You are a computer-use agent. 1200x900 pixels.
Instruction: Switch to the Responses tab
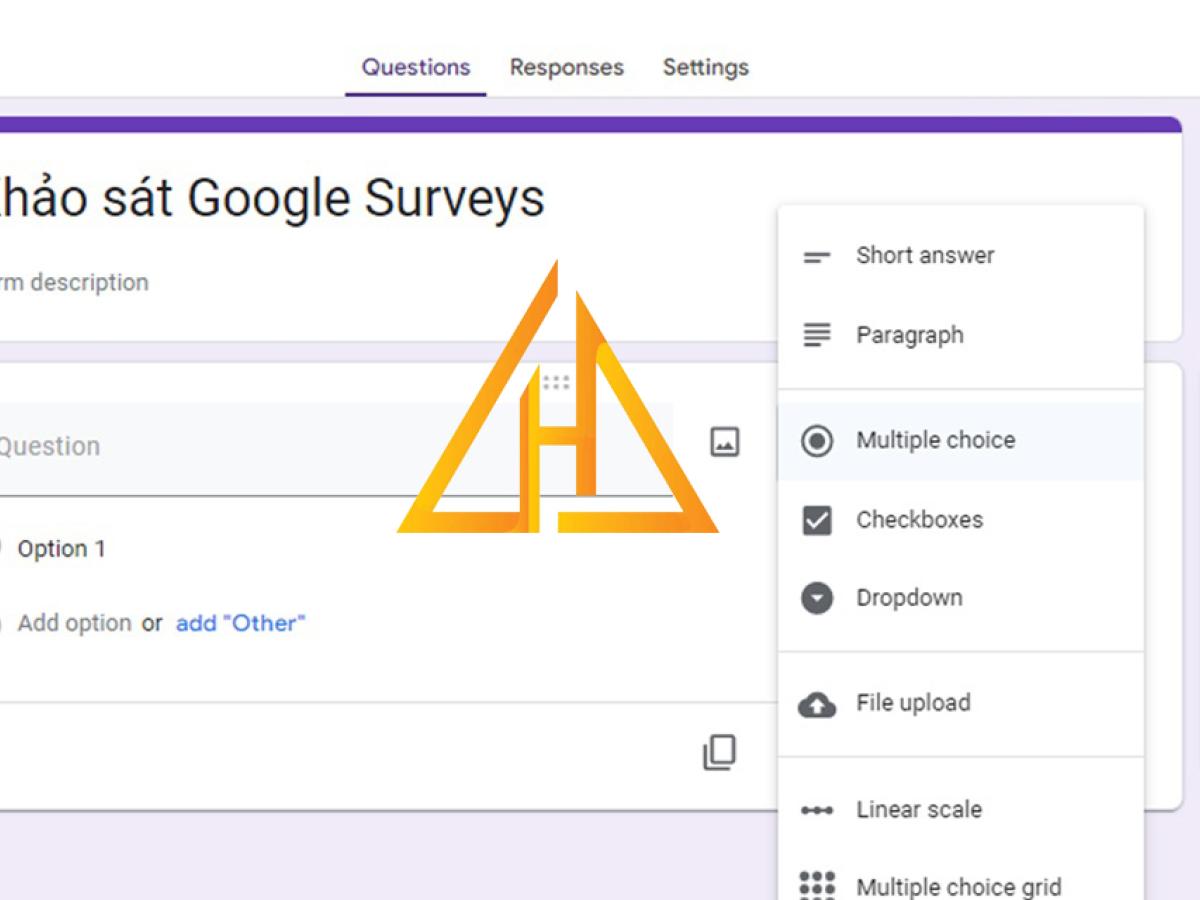pos(566,67)
